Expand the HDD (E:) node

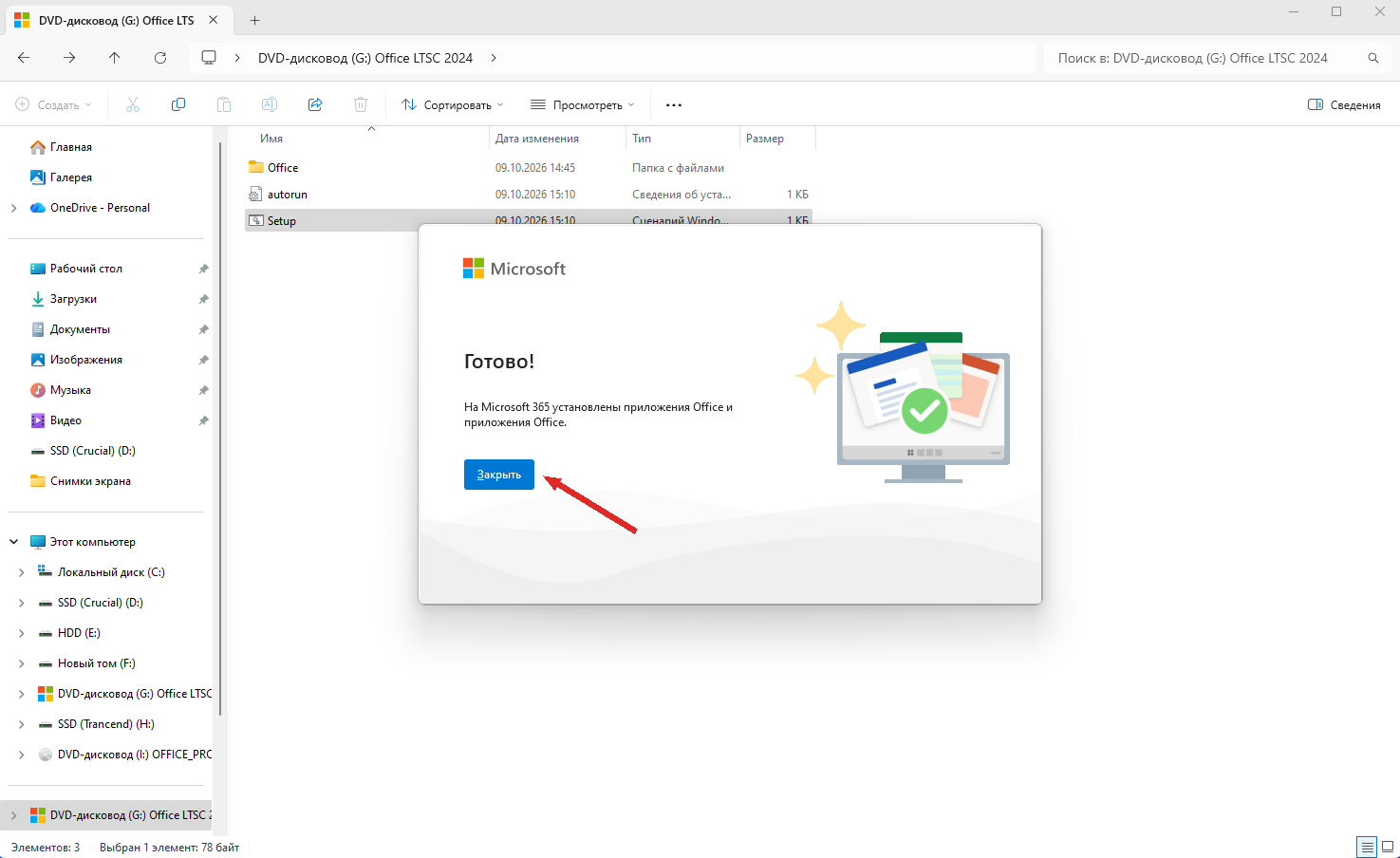(21, 633)
